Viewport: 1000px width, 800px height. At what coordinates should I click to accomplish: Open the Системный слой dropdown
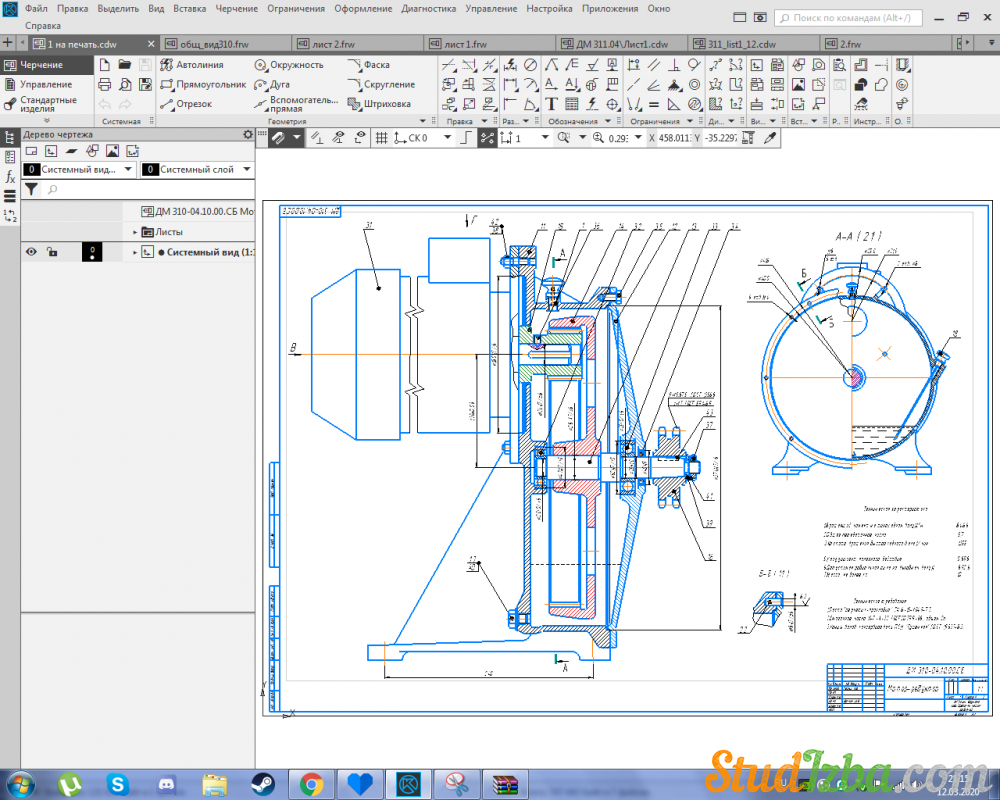coord(246,170)
